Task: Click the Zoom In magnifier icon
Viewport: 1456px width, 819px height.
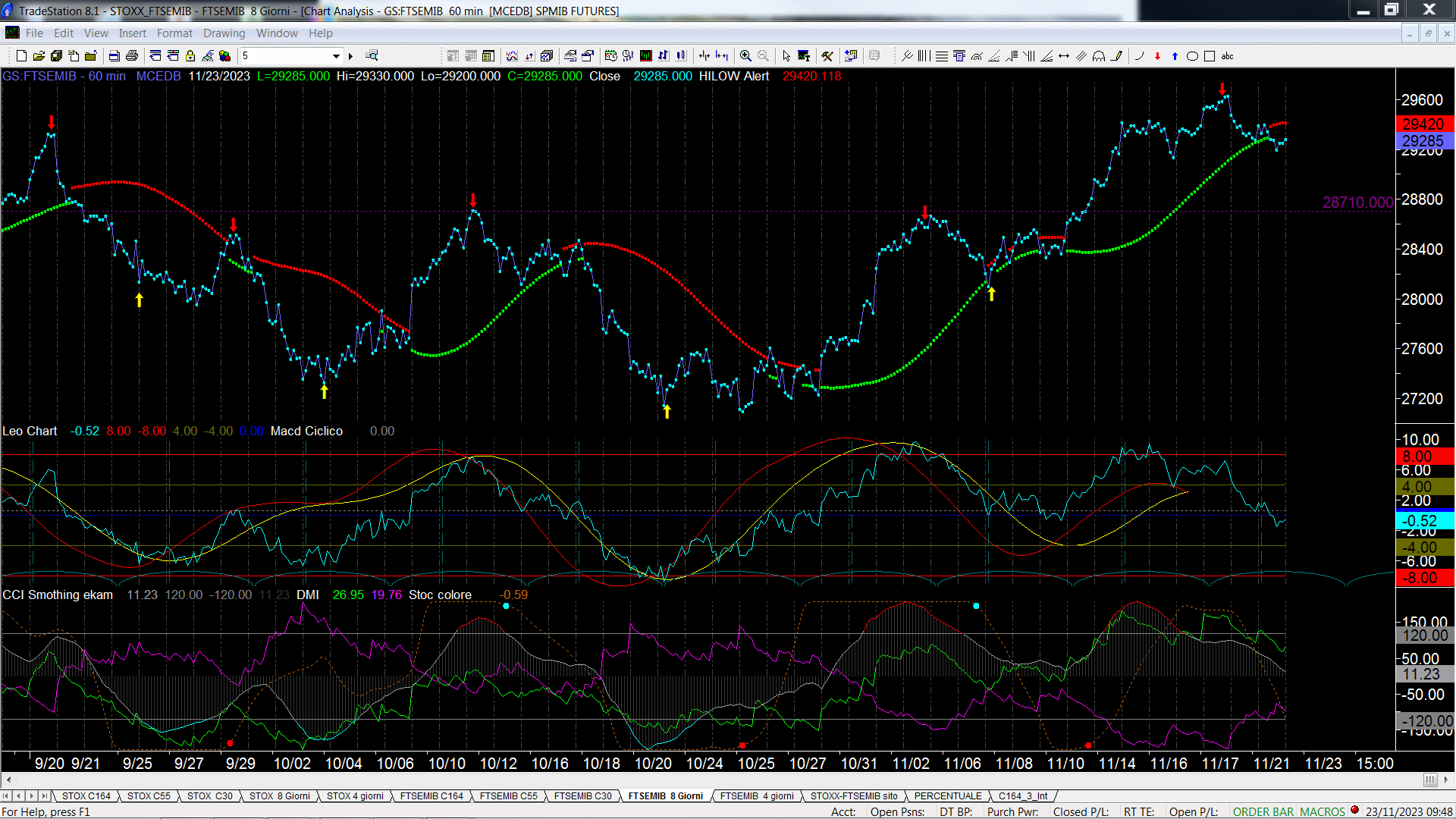Action: click(745, 56)
